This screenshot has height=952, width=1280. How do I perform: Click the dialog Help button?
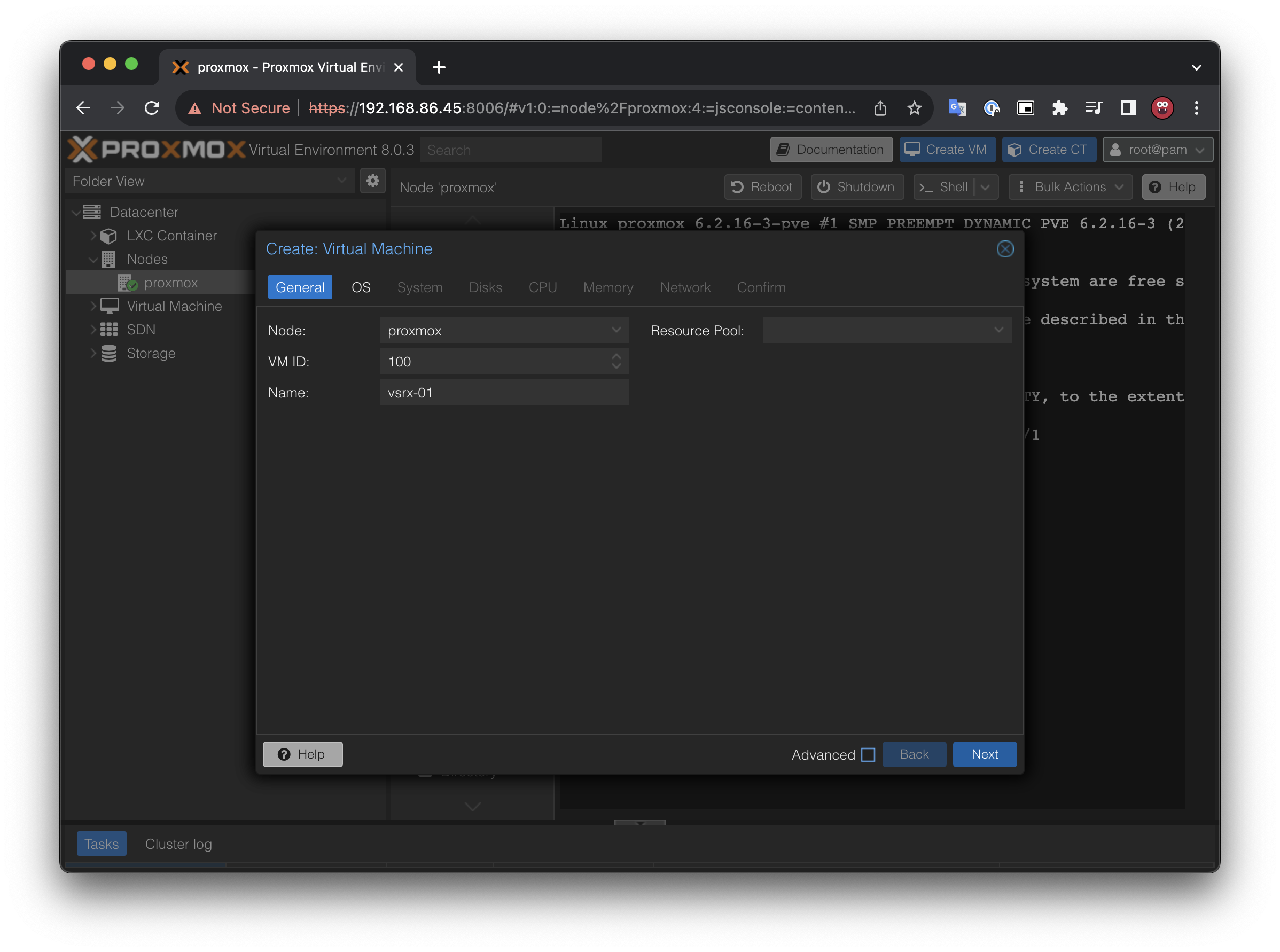click(302, 754)
